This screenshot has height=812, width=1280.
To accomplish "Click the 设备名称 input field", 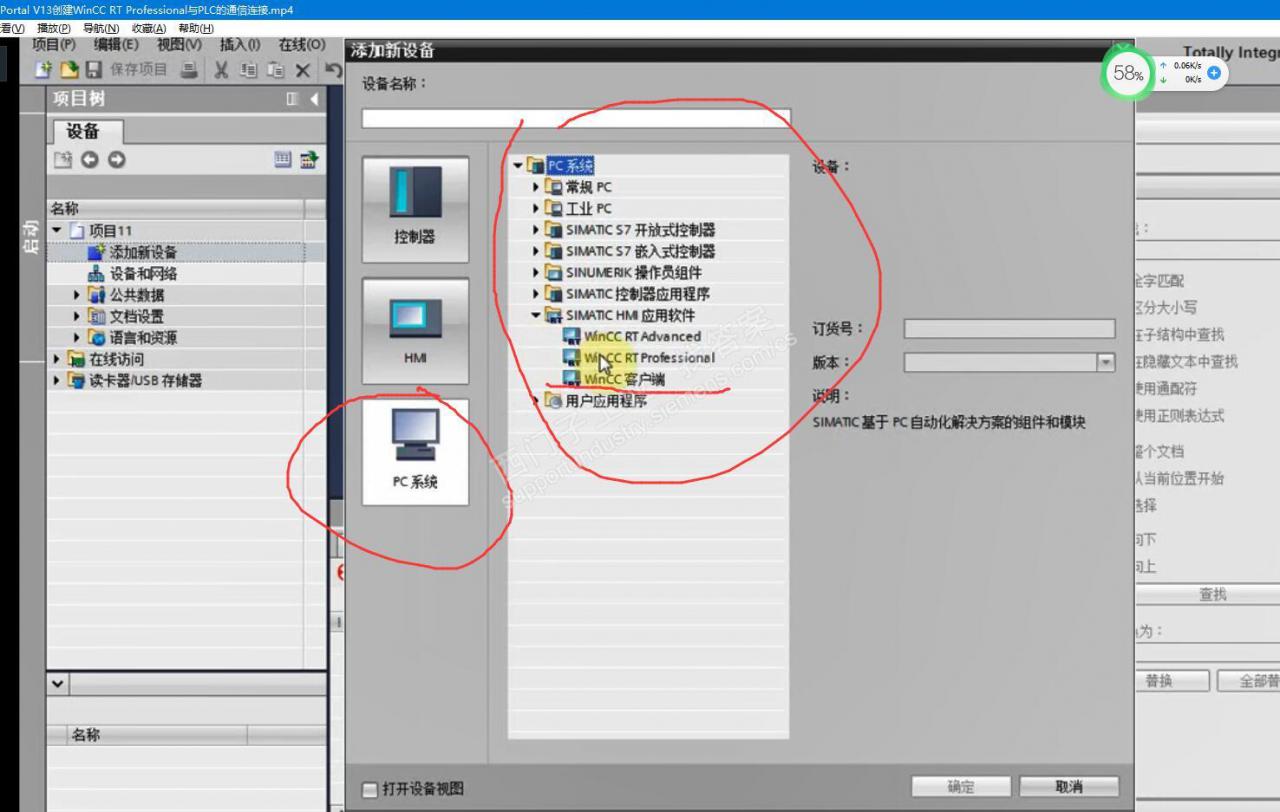I will pyautogui.click(x=576, y=118).
